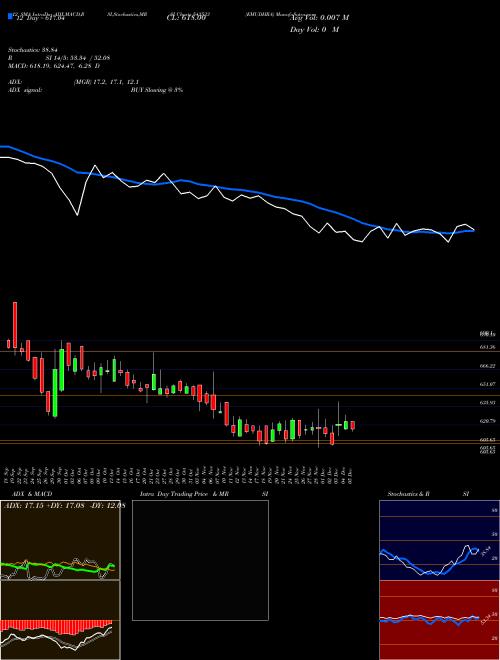The image size is (500, 660).
Task: Click the blue 12 Day SMA legend square
Action: pyautogui.click(x=10, y=16)
